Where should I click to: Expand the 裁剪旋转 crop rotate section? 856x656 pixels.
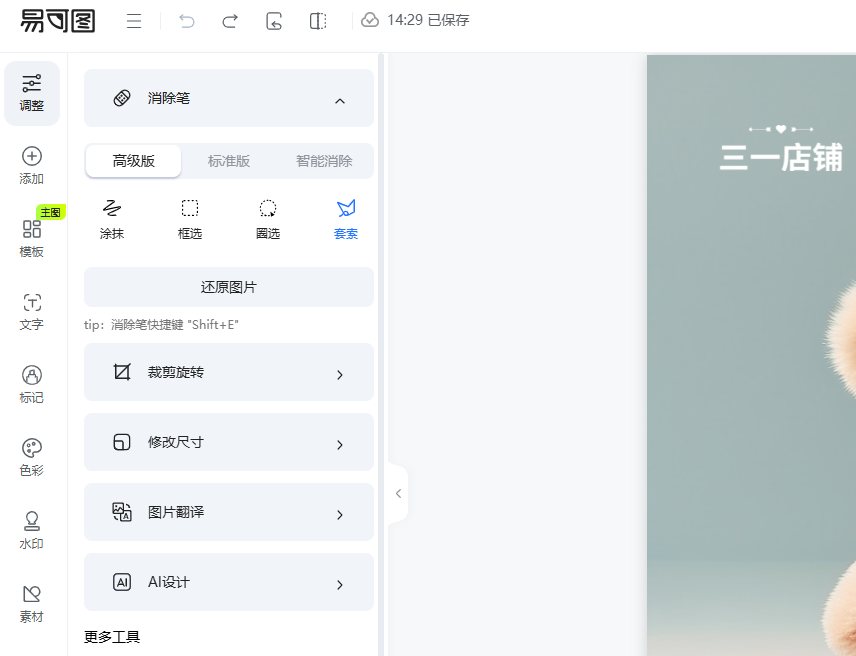pos(229,373)
